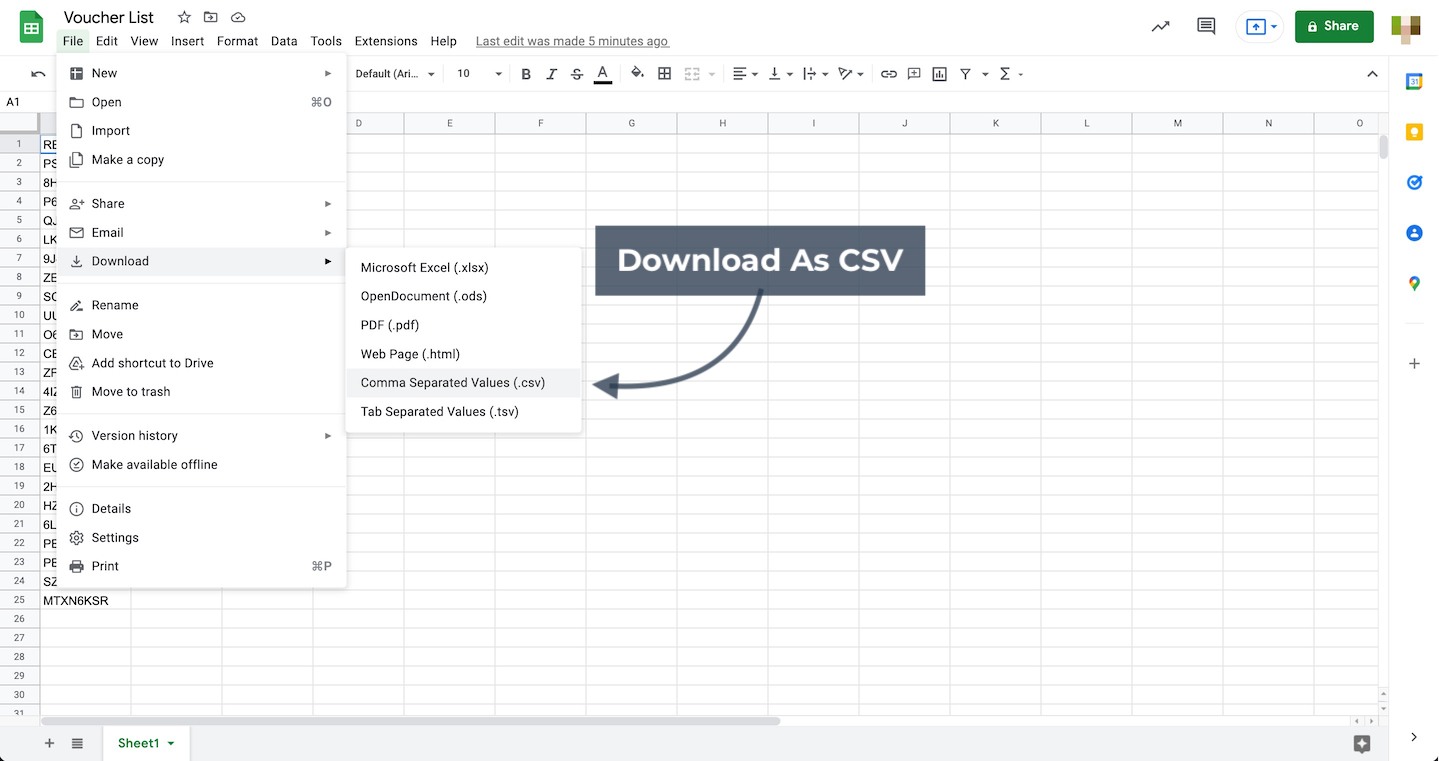Click Move to trash

pos(201,392)
